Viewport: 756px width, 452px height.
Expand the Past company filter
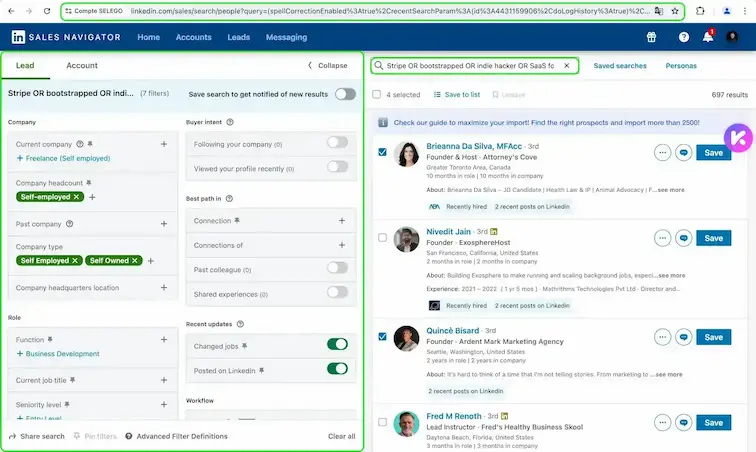(164, 224)
